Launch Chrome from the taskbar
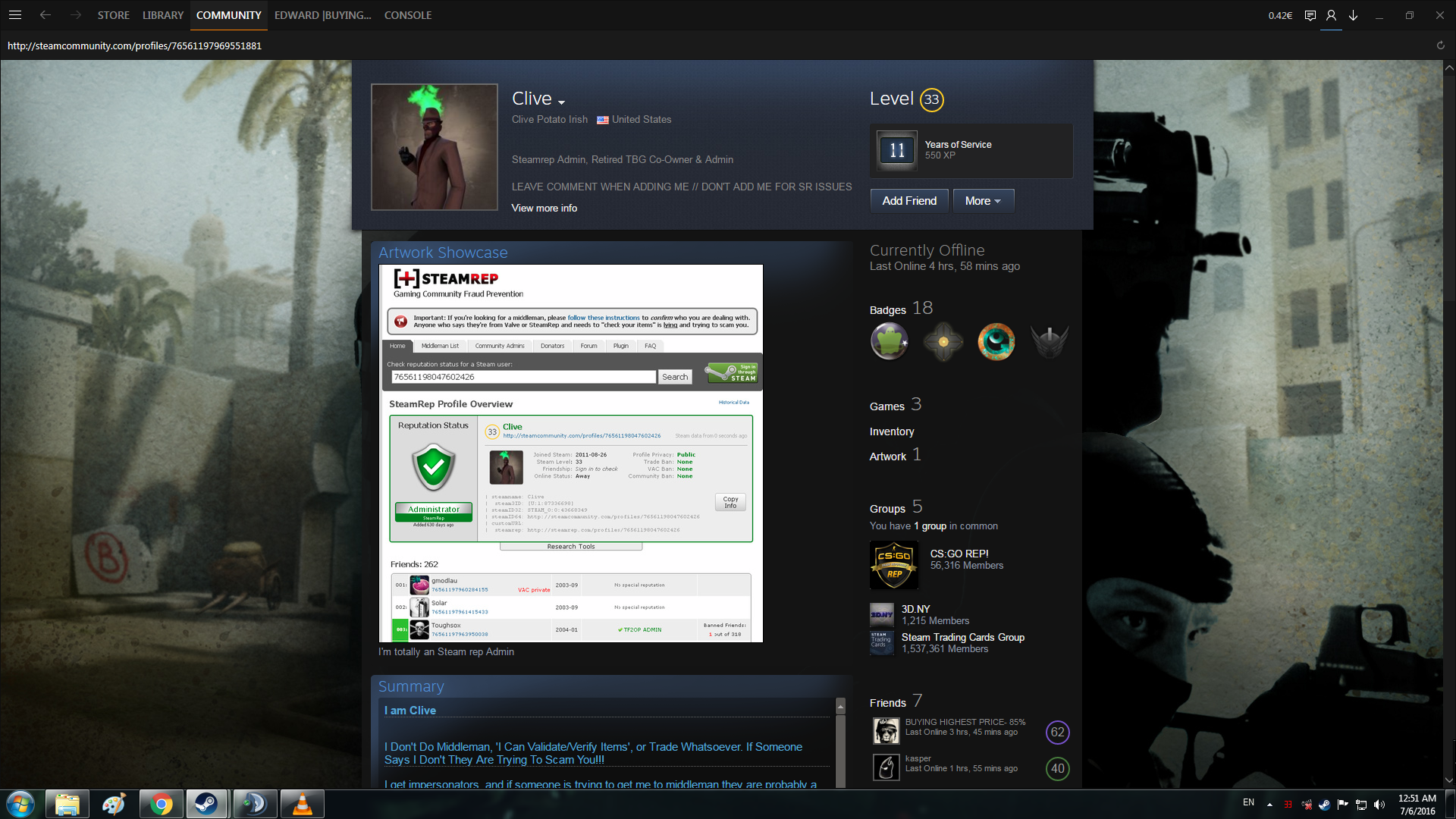Viewport: 1456px width, 819px height. tap(161, 804)
